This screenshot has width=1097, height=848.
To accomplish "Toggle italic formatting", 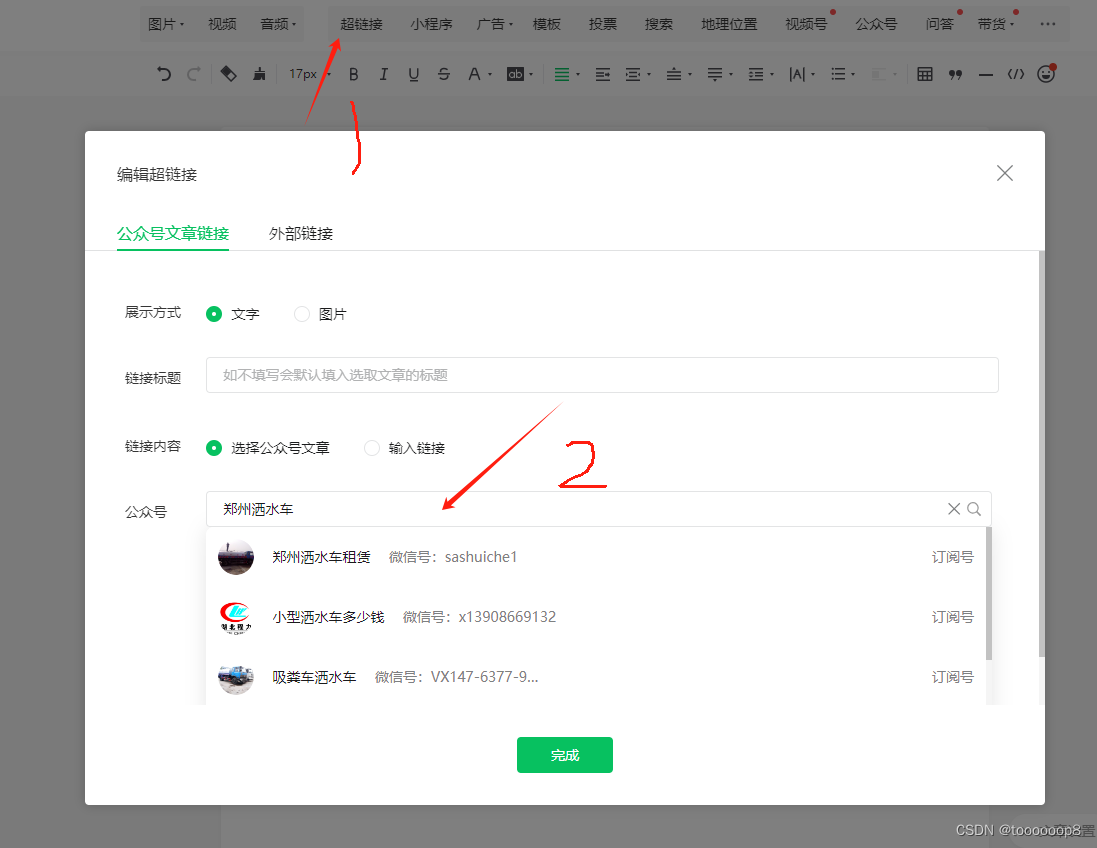I will point(383,74).
